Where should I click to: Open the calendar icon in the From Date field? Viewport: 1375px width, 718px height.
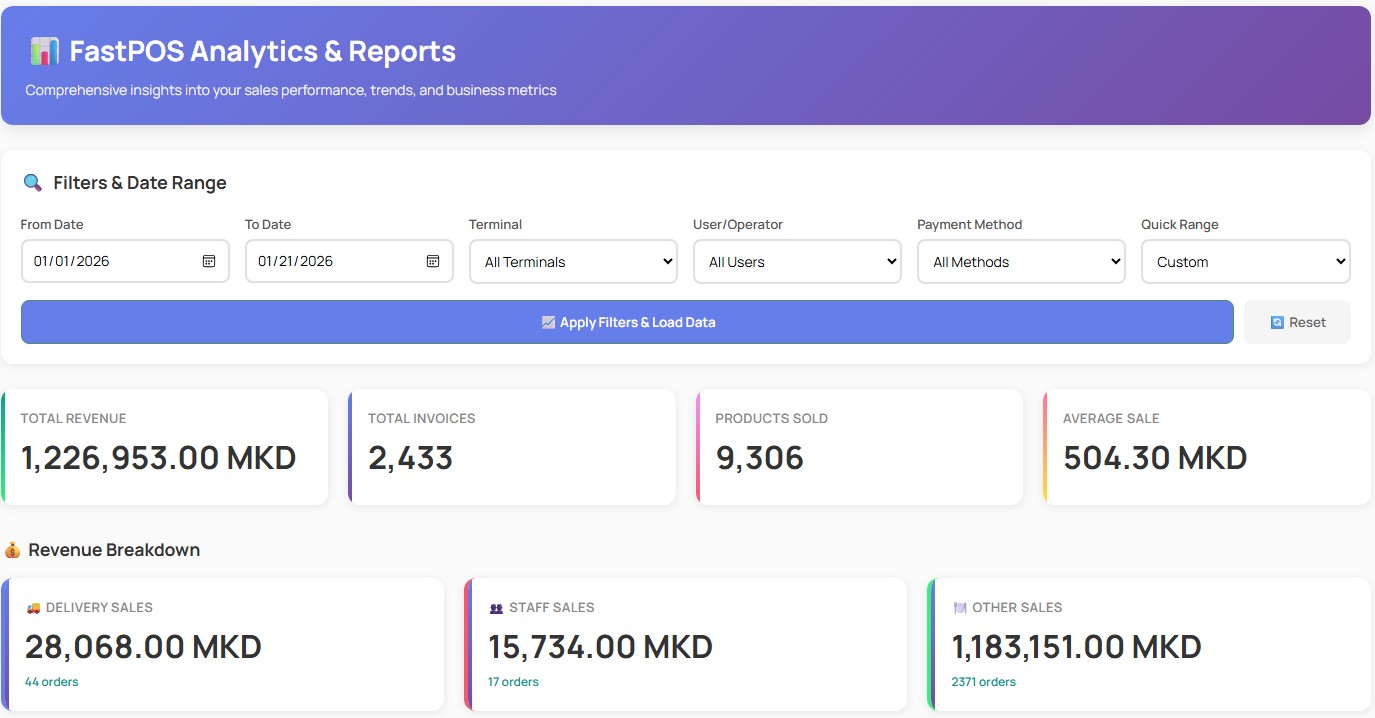click(208, 261)
